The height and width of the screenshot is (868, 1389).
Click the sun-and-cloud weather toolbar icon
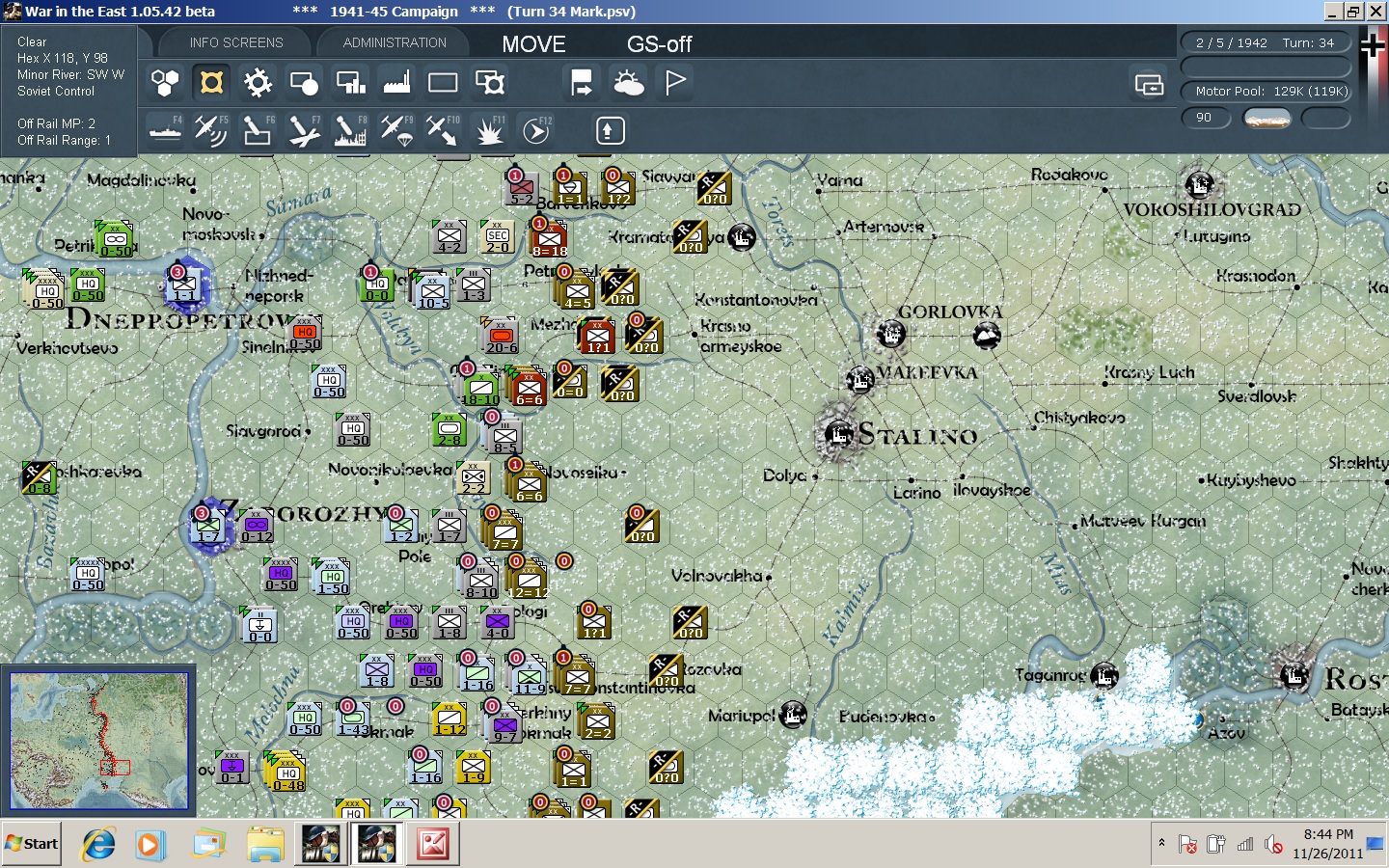pyautogui.click(x=628, y=83)
